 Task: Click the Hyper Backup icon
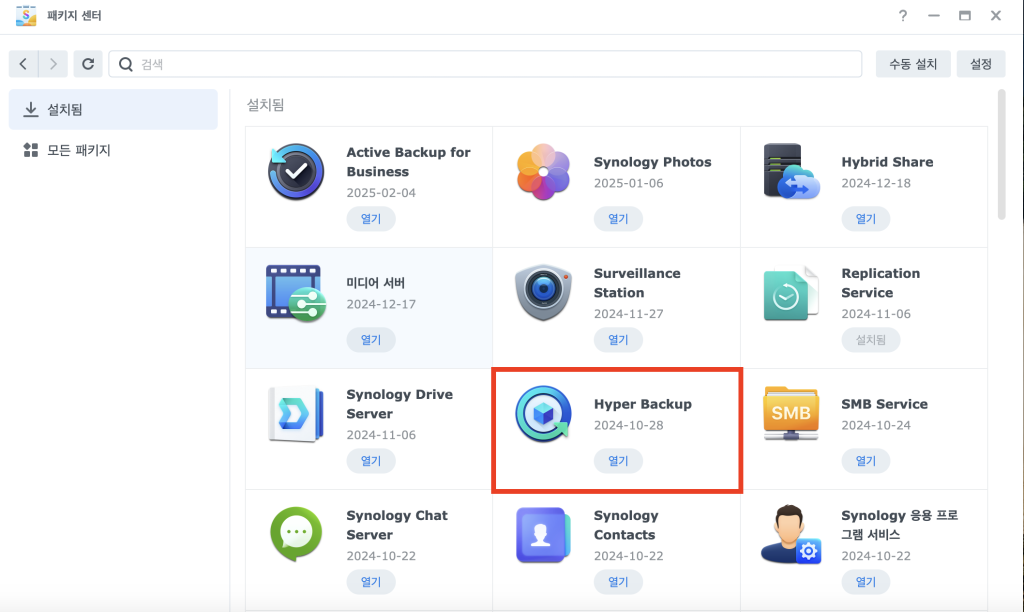tap(543, 413)
